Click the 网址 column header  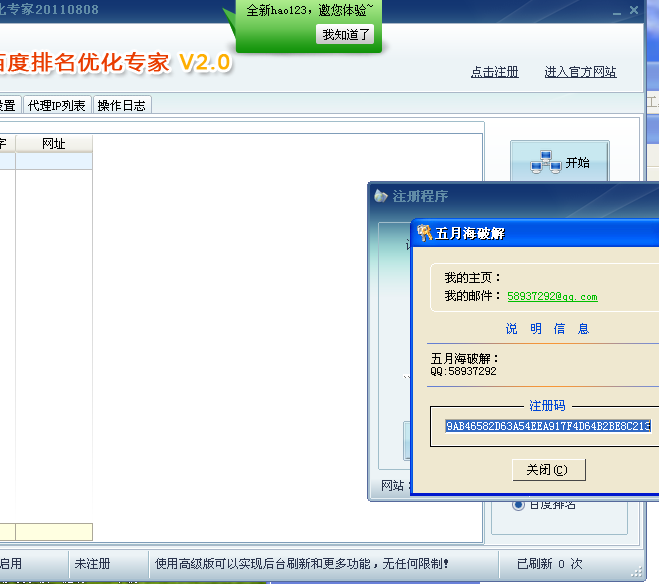54,144
